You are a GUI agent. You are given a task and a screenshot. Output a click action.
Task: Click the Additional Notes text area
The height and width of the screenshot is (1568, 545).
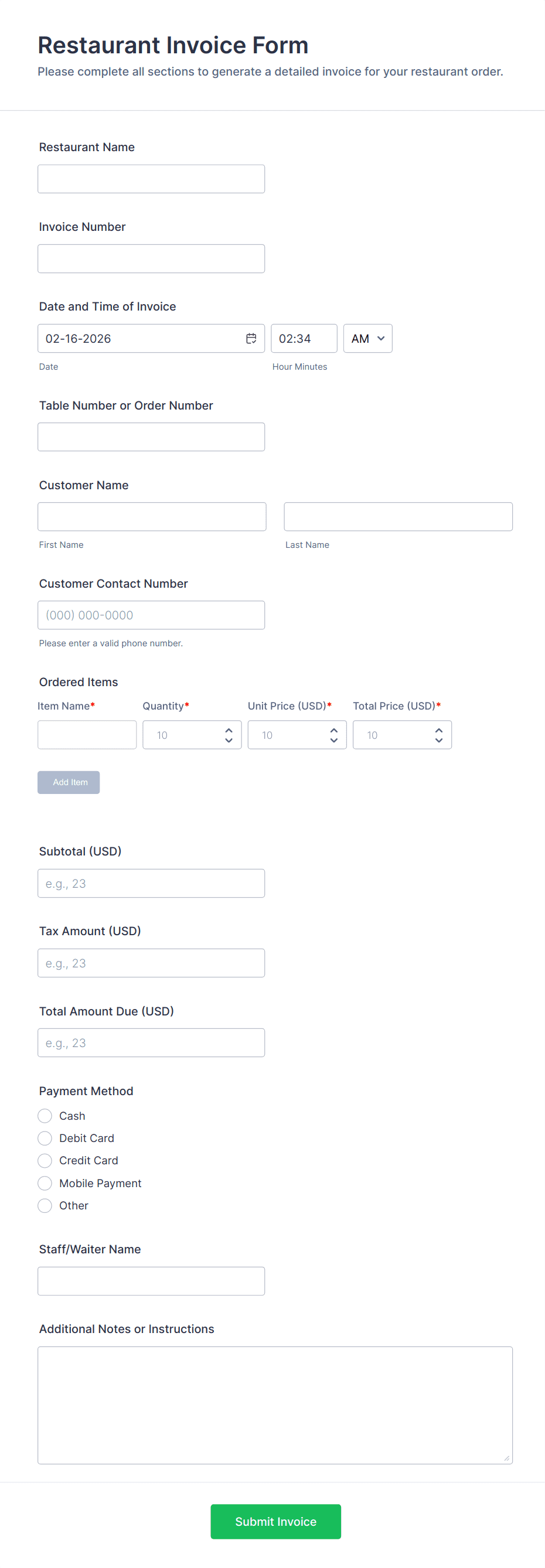(275, 1405)
